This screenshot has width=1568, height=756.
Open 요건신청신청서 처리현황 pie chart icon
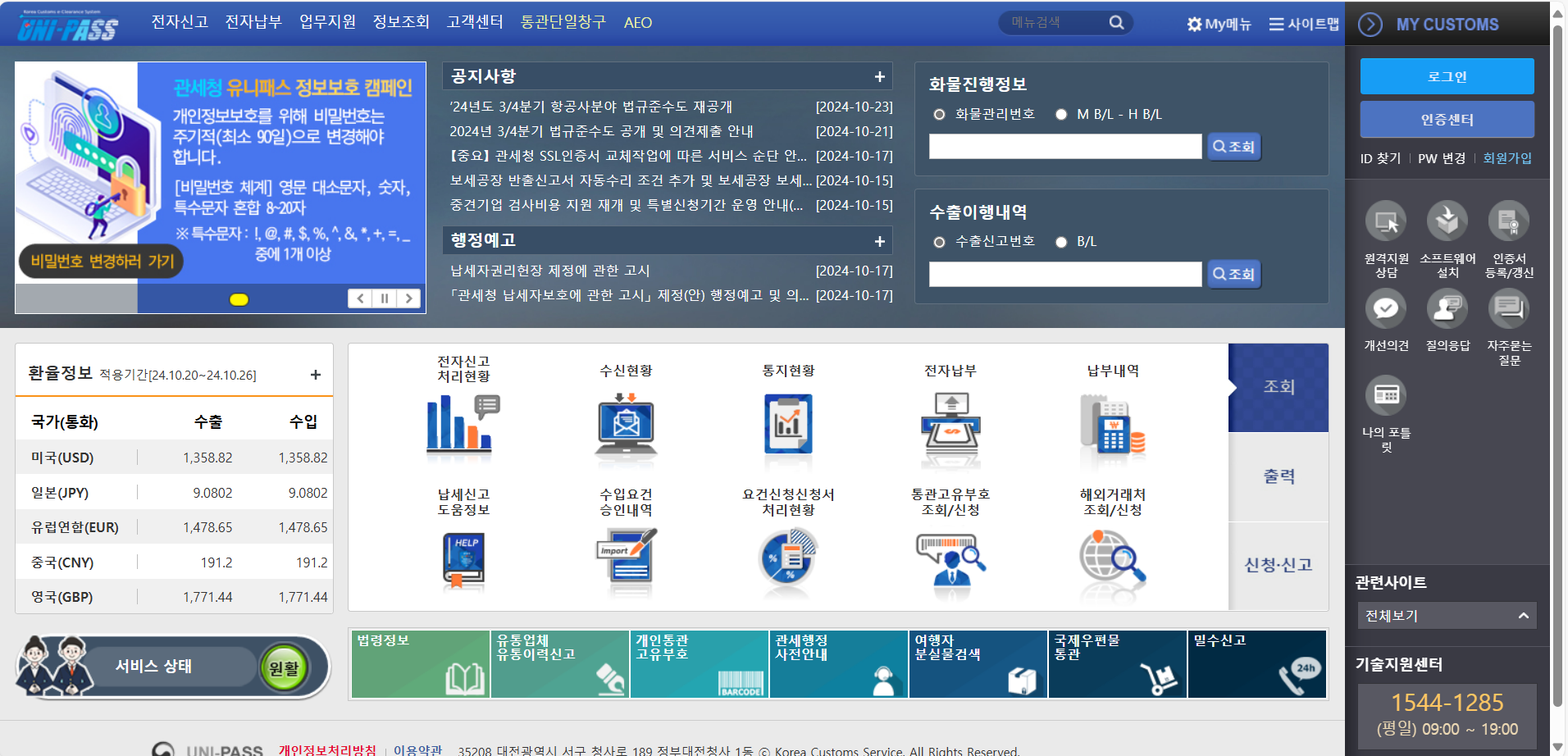788,560
